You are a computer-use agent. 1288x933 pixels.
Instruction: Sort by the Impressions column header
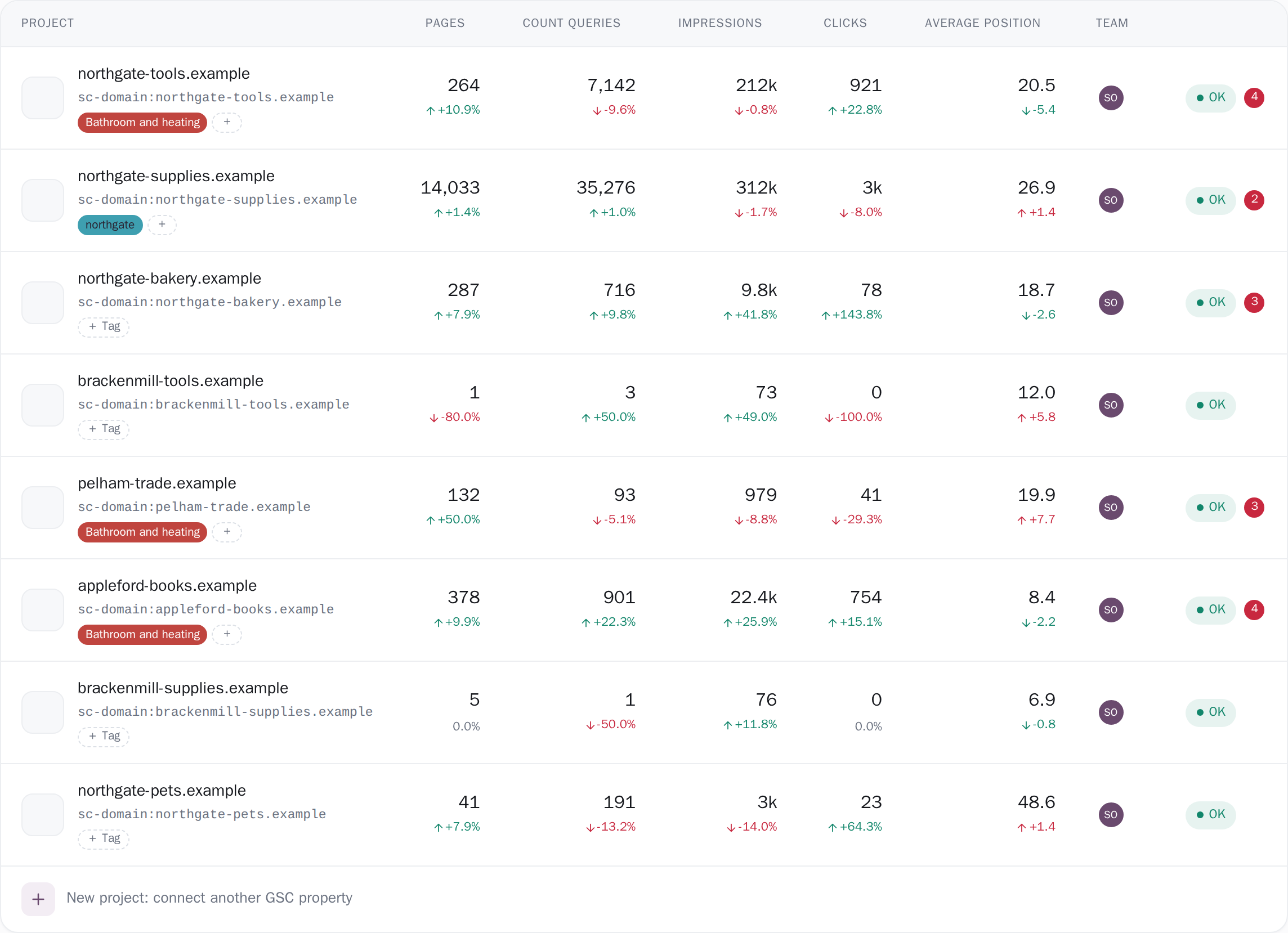tap(719, 23)
